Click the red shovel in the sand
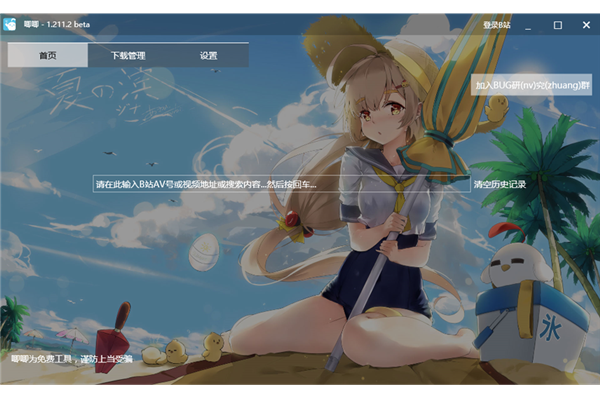Image resolution: width=600 pixels, height=398 pixels. pos(114,337)
